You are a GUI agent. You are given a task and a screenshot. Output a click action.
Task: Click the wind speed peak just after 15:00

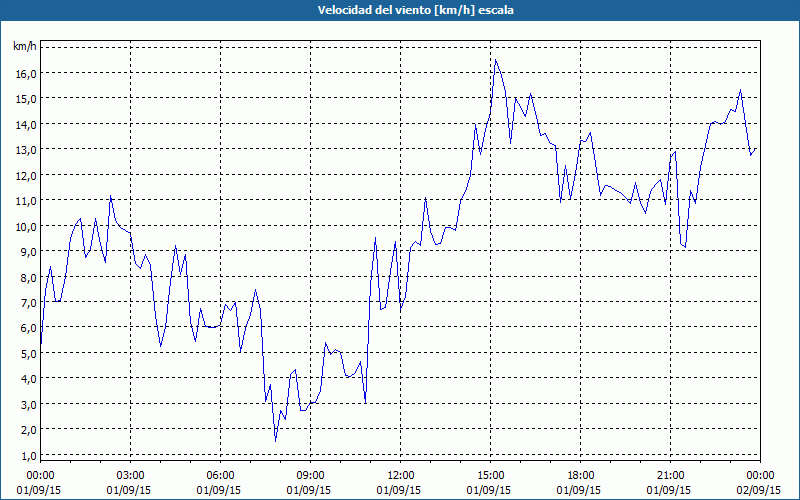coord(495,60)
